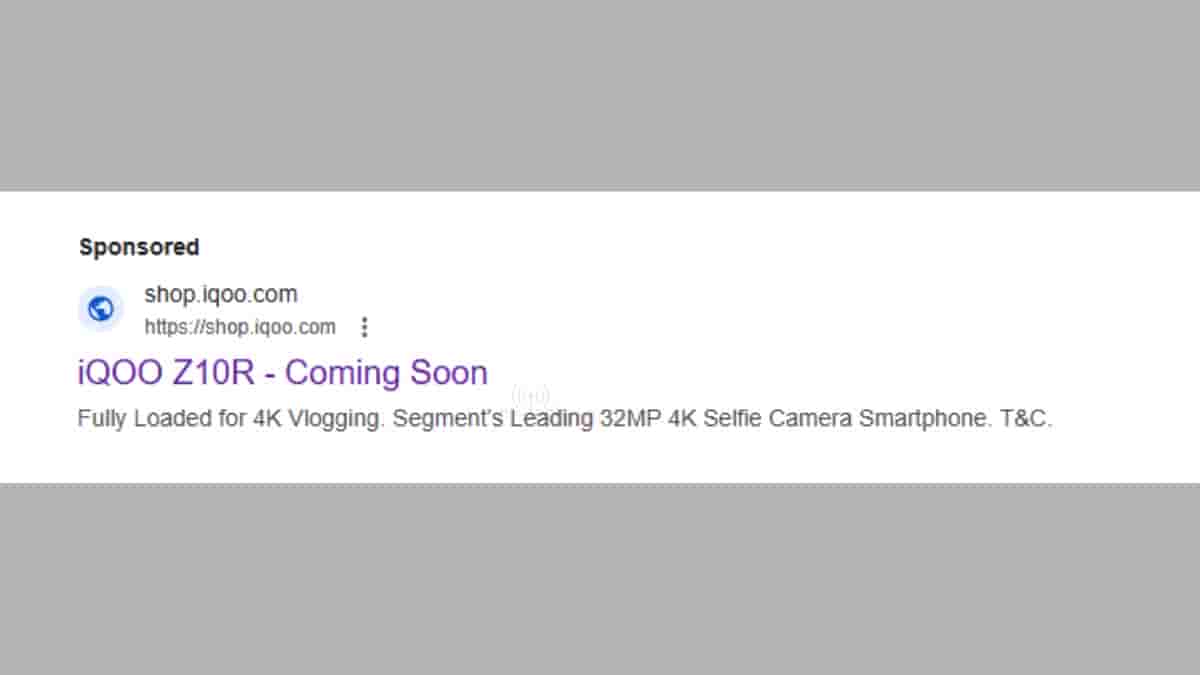
Task: Click the "Leading" word in the description
Action: pos(551,419)
